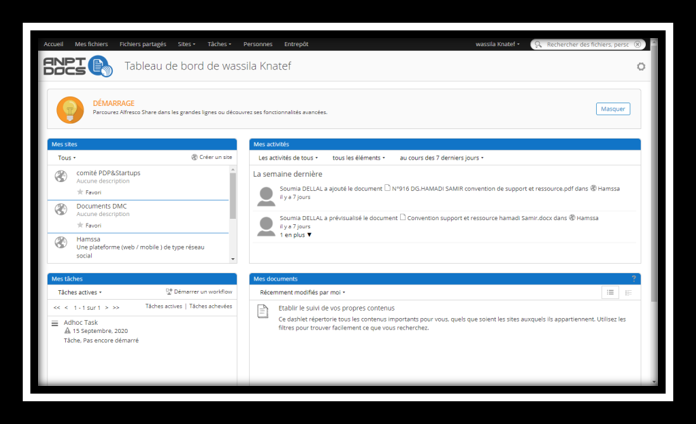Click the Adhoc Task list icon
This screenshot has height=424, width=696.
coord(55,323)
